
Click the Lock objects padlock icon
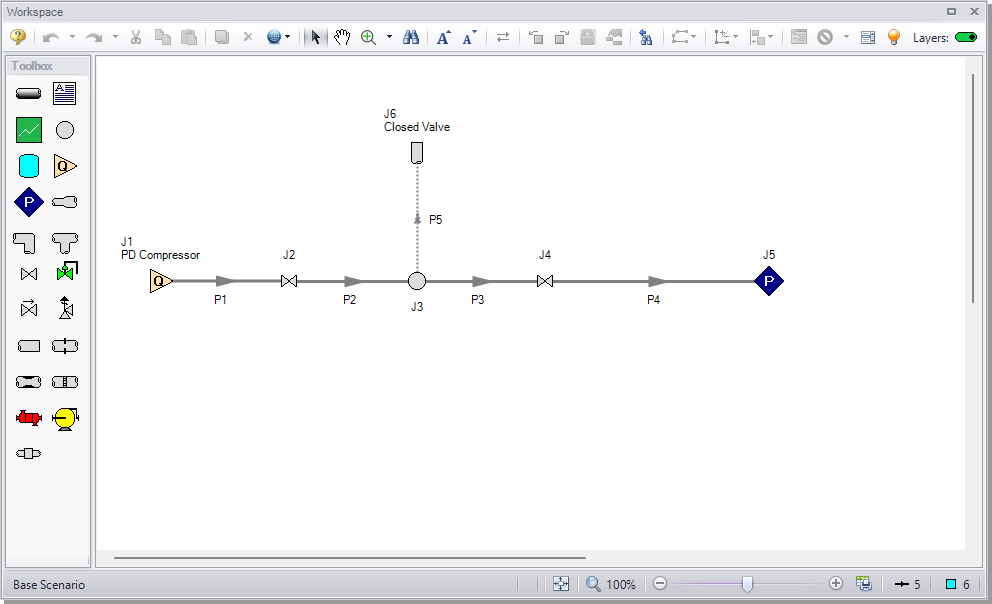click(588, 37)
